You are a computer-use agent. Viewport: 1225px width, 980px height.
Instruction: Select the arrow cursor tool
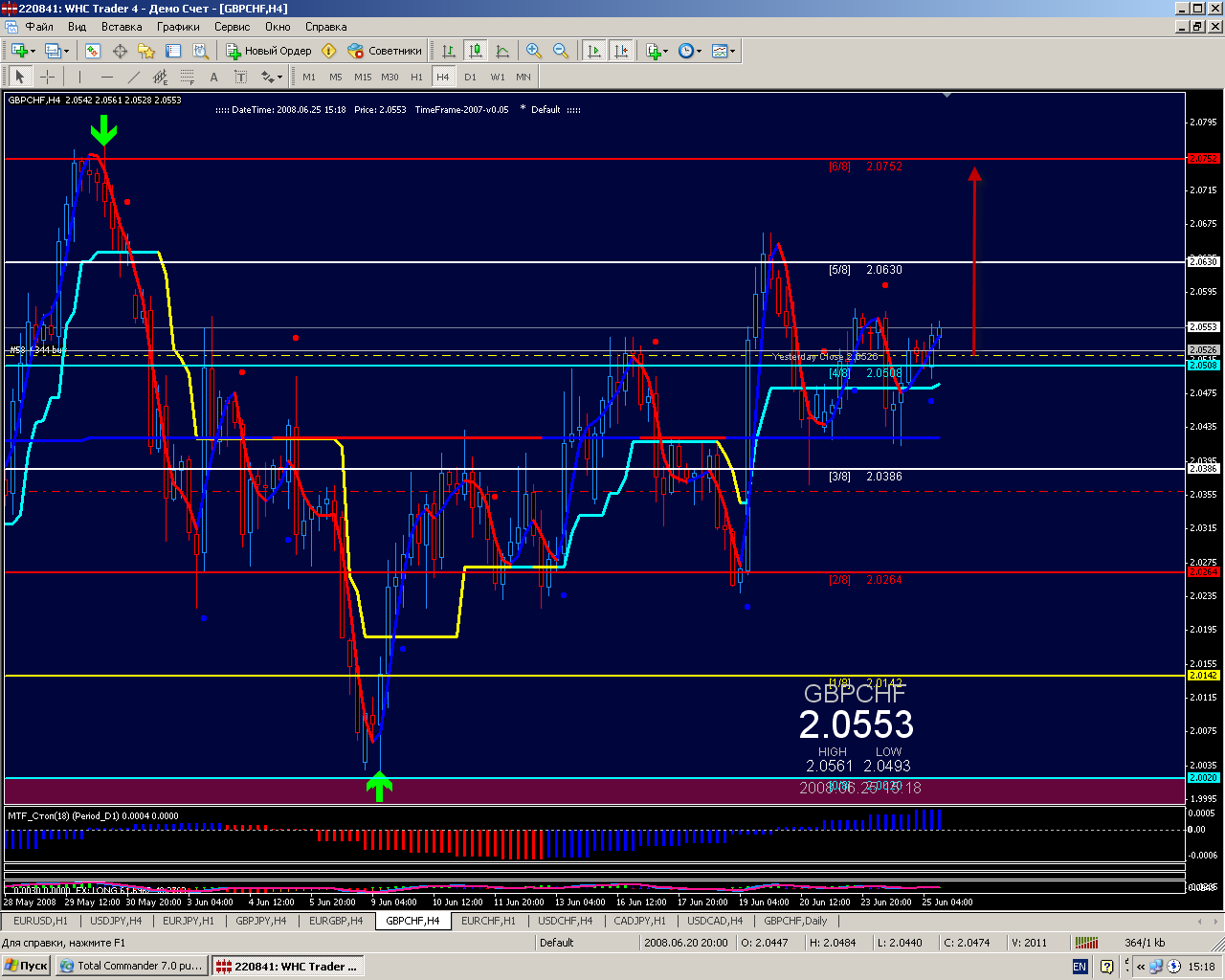tap(20, 77)
